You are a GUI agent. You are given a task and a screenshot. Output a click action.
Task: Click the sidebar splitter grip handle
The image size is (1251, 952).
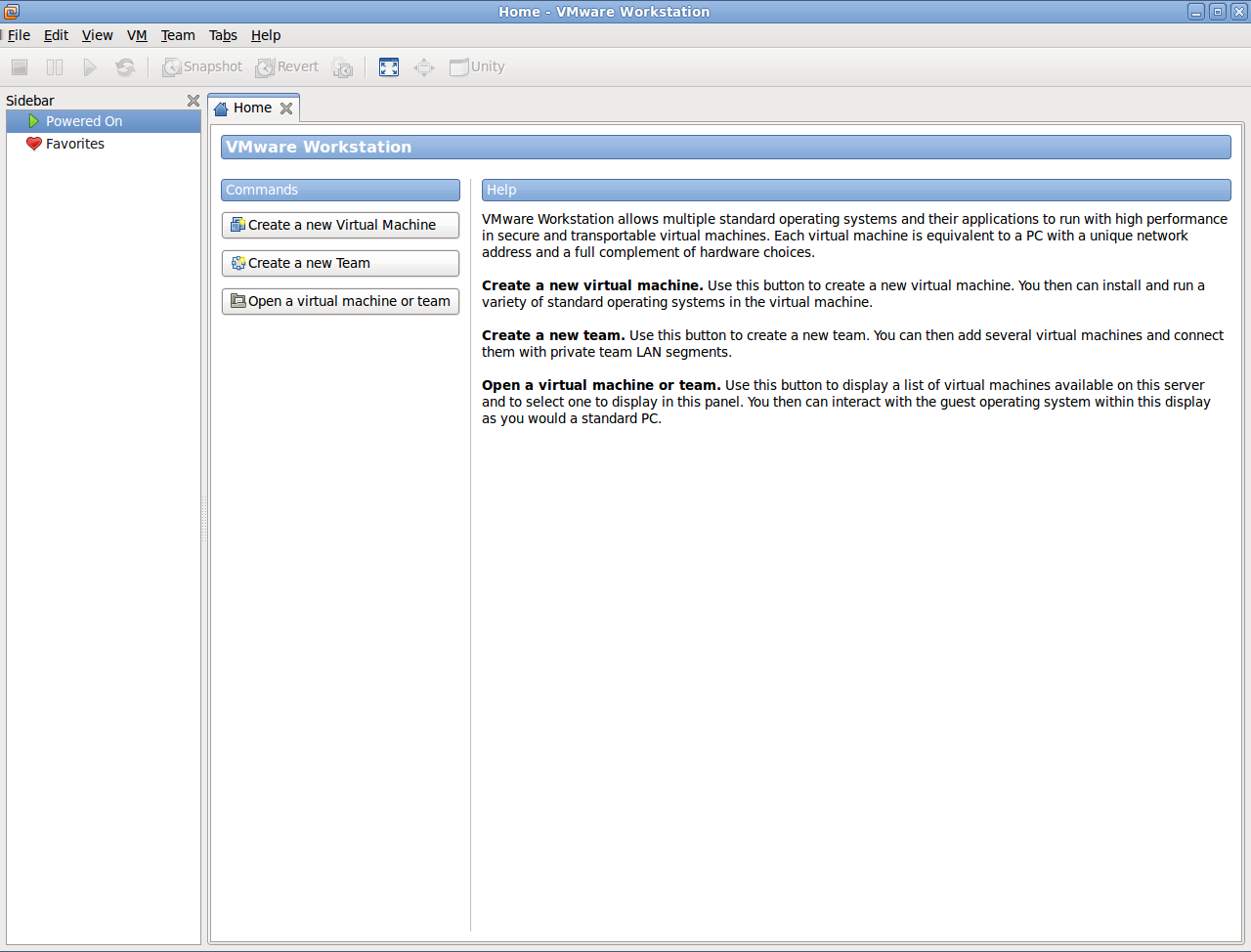(204, 519)
